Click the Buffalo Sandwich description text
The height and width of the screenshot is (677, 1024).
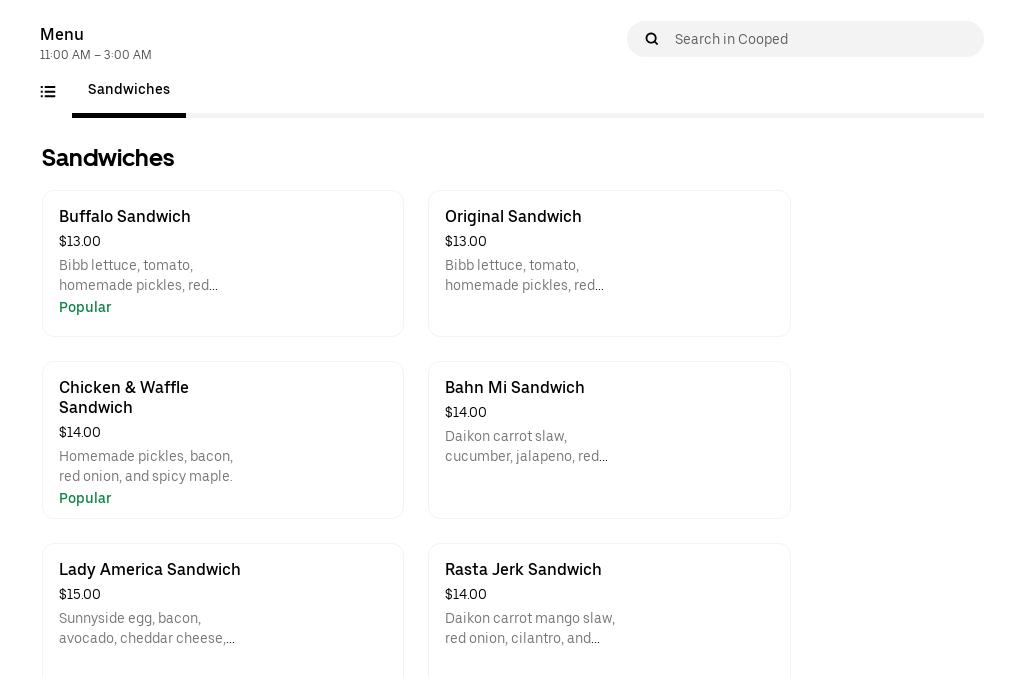[x=139, y=276]
